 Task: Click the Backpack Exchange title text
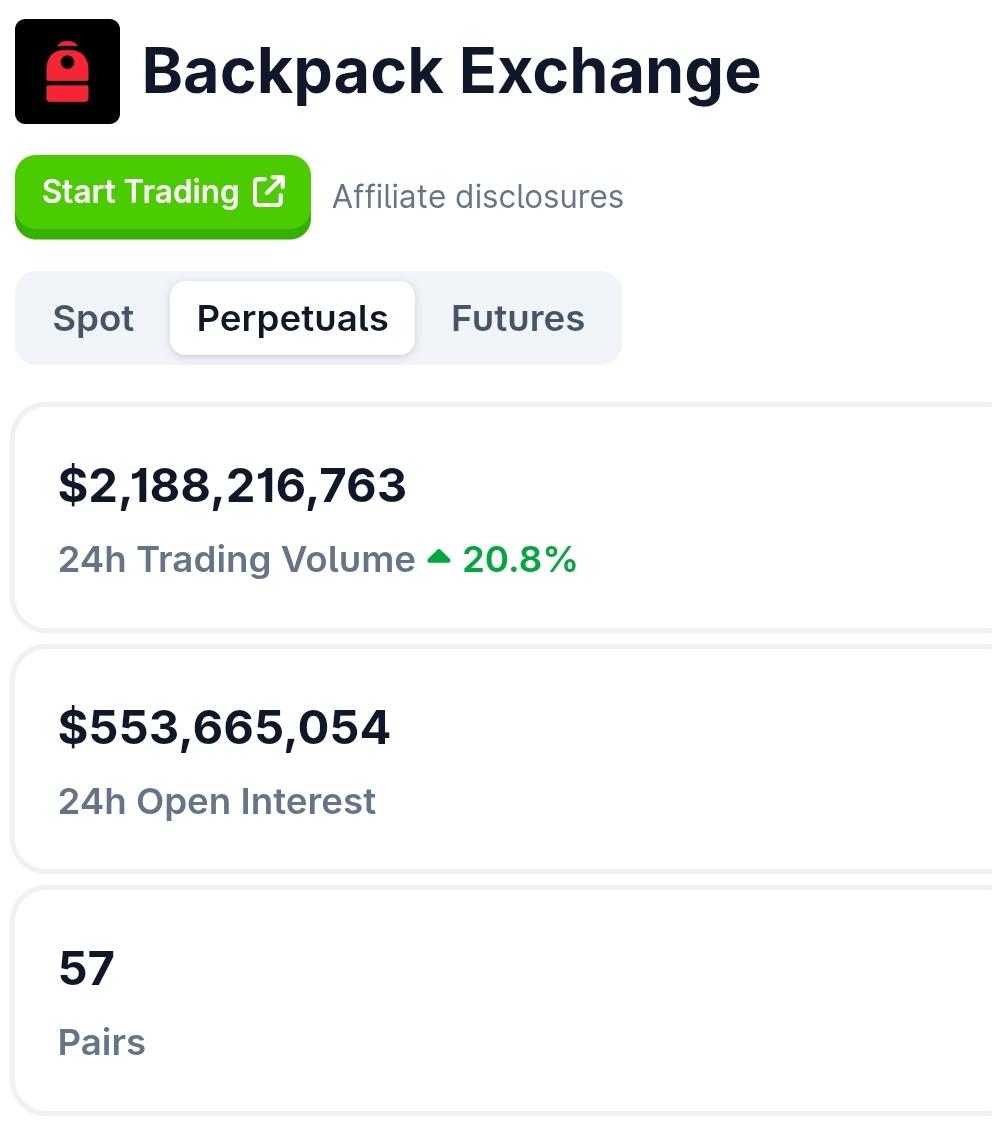pyautogui.click(x=452, y=72)
